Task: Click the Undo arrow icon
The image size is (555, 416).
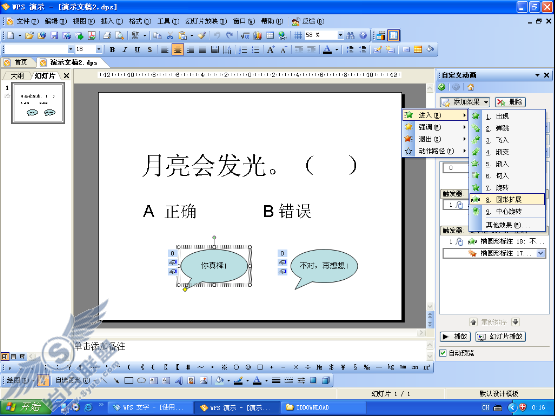Action: (217, 35)
